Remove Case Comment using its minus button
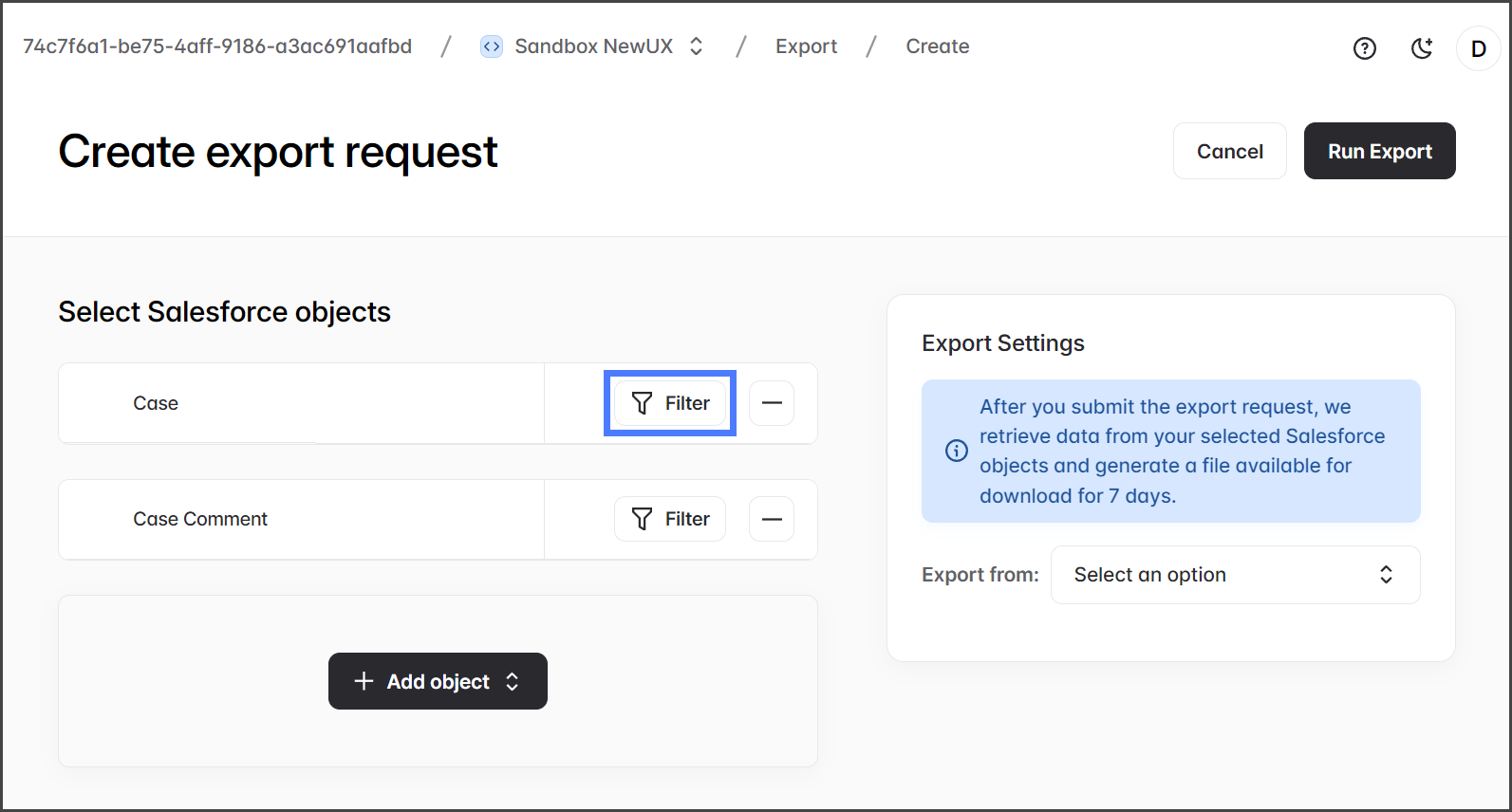 (772, 519)
